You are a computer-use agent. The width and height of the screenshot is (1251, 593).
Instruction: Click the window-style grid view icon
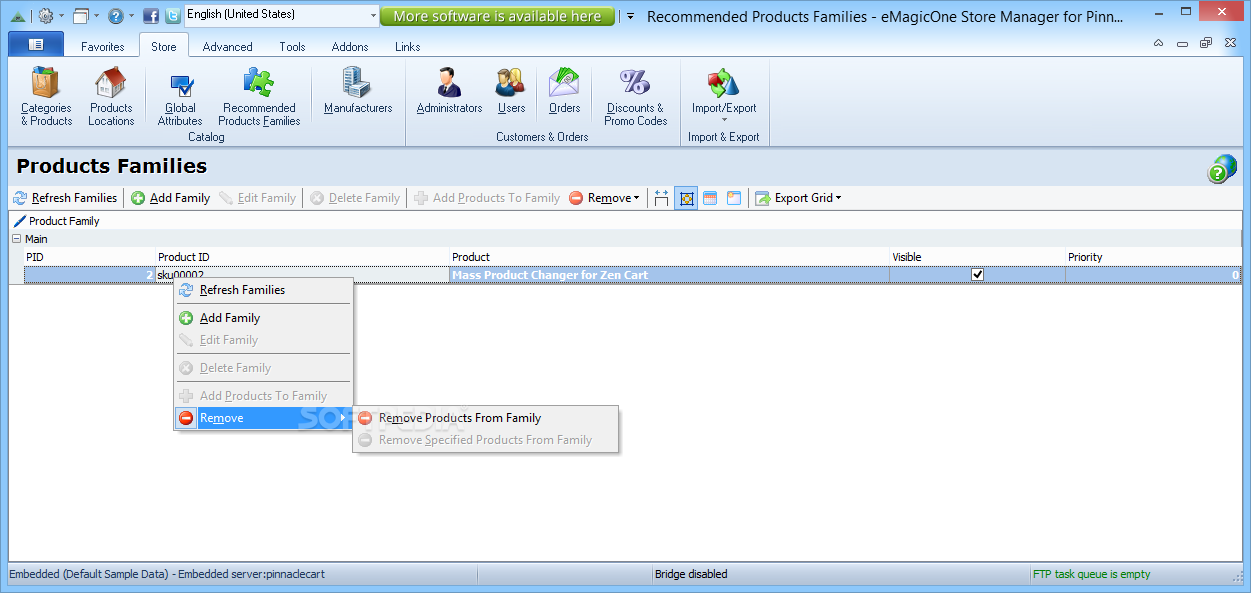[x=734, y=198]
